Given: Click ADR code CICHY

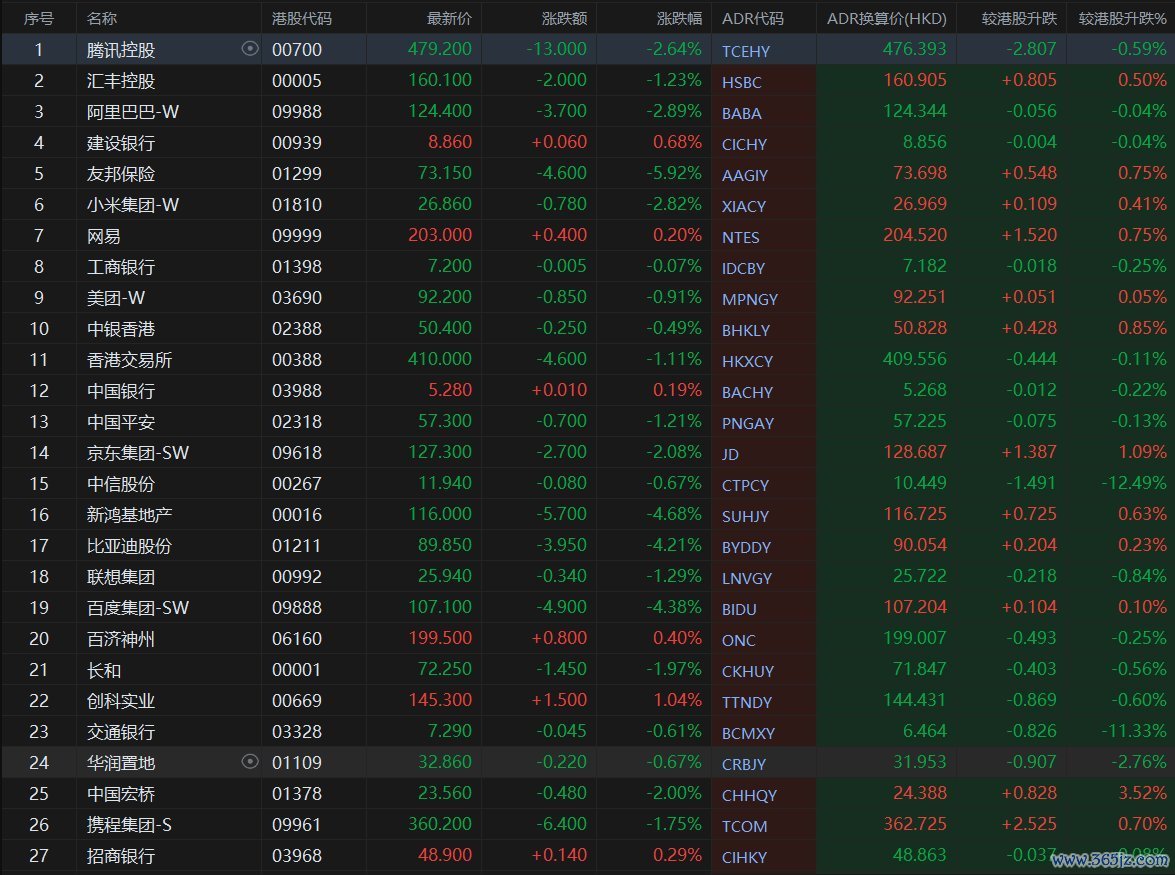Looking at the screenshot, I should (744, 145).
